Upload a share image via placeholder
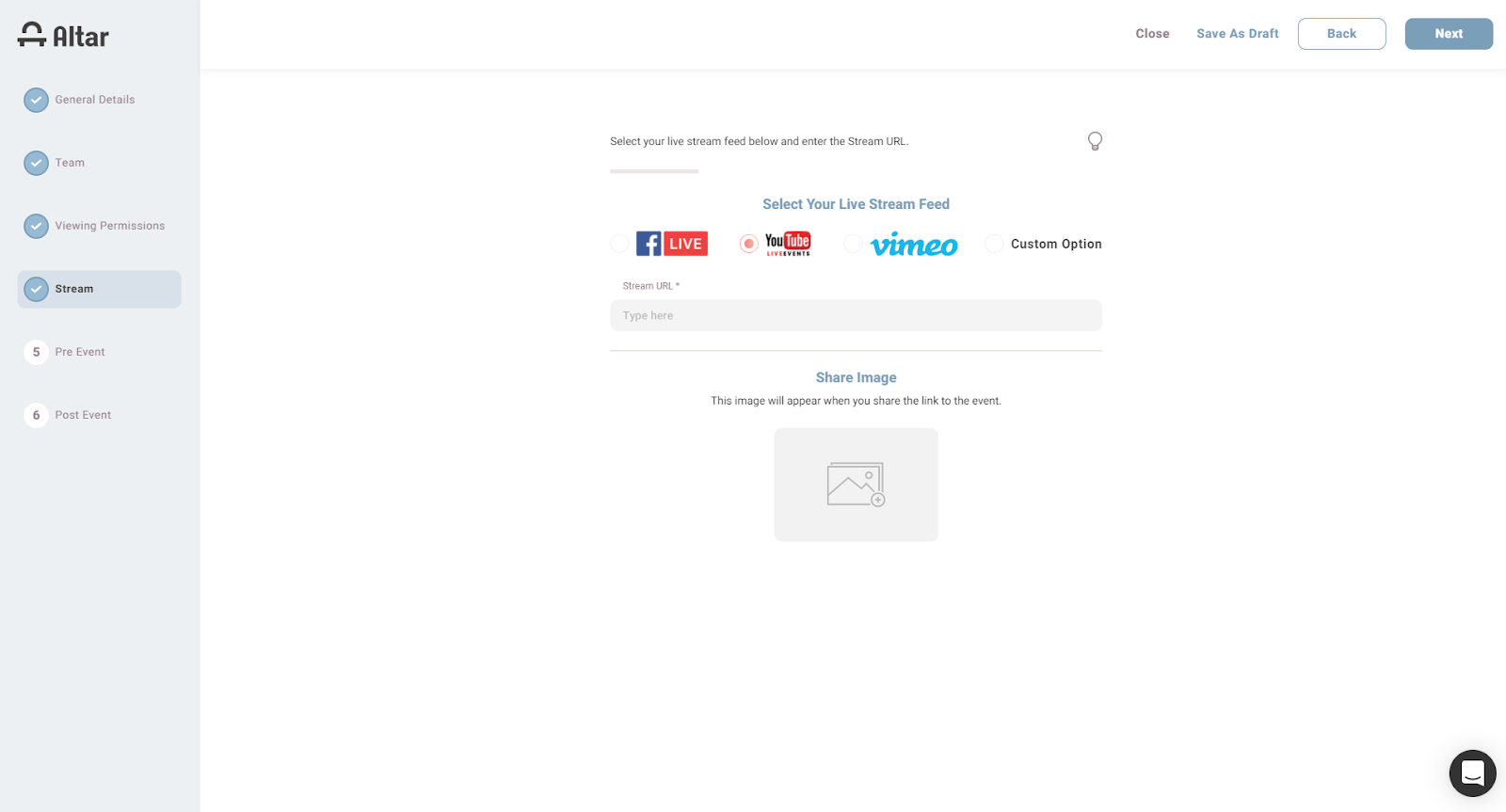 coord(857,485)
